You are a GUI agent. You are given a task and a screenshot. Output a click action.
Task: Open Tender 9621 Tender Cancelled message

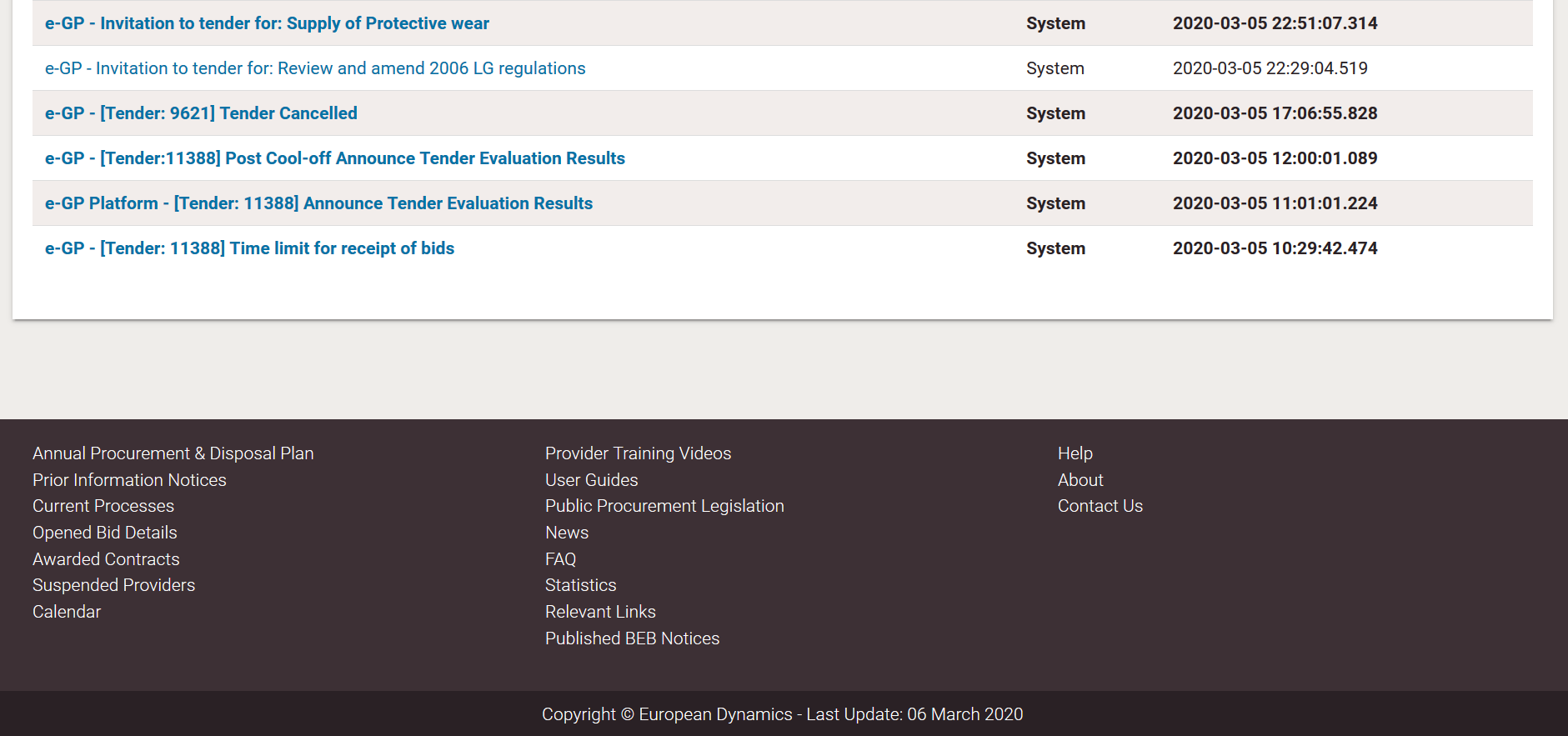[201, 113]
